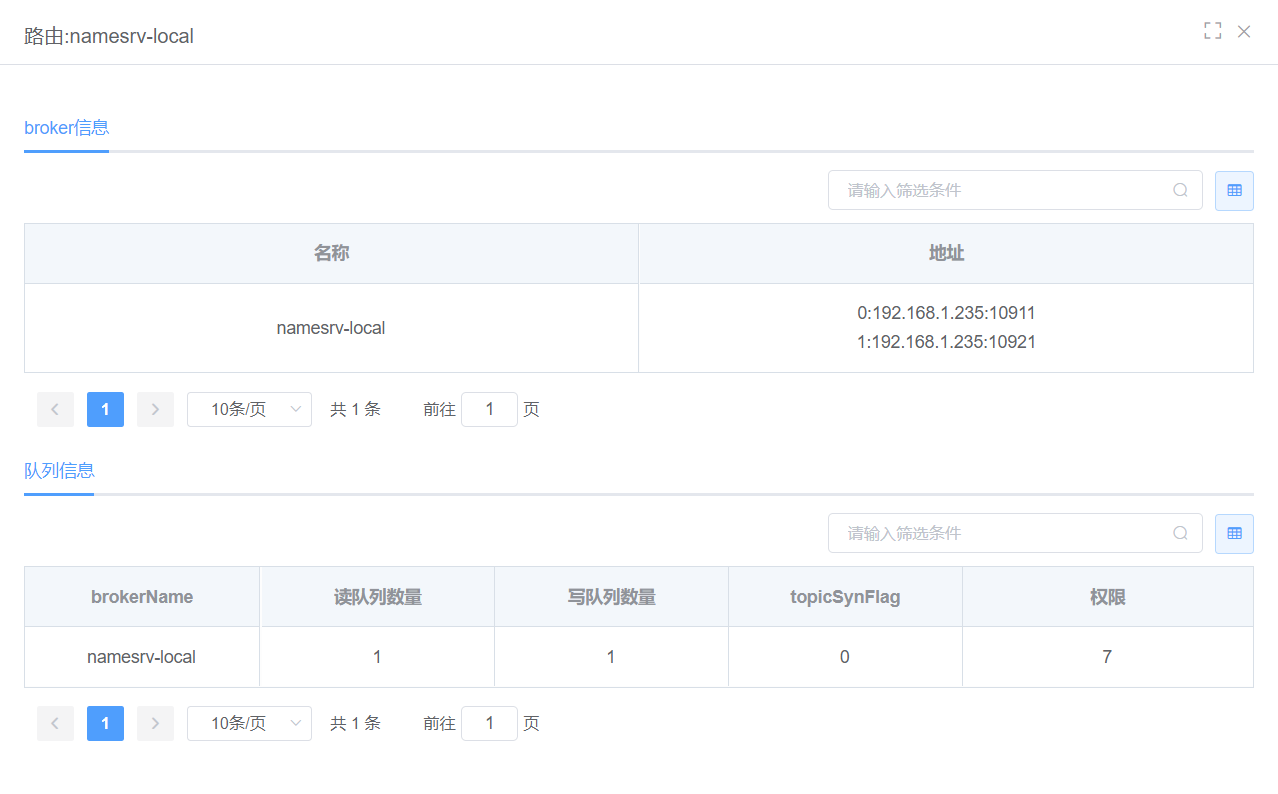Toggle fullscreen for the route dialog
Viewport: 1278px width, 794px height.
pos(1213,31)
